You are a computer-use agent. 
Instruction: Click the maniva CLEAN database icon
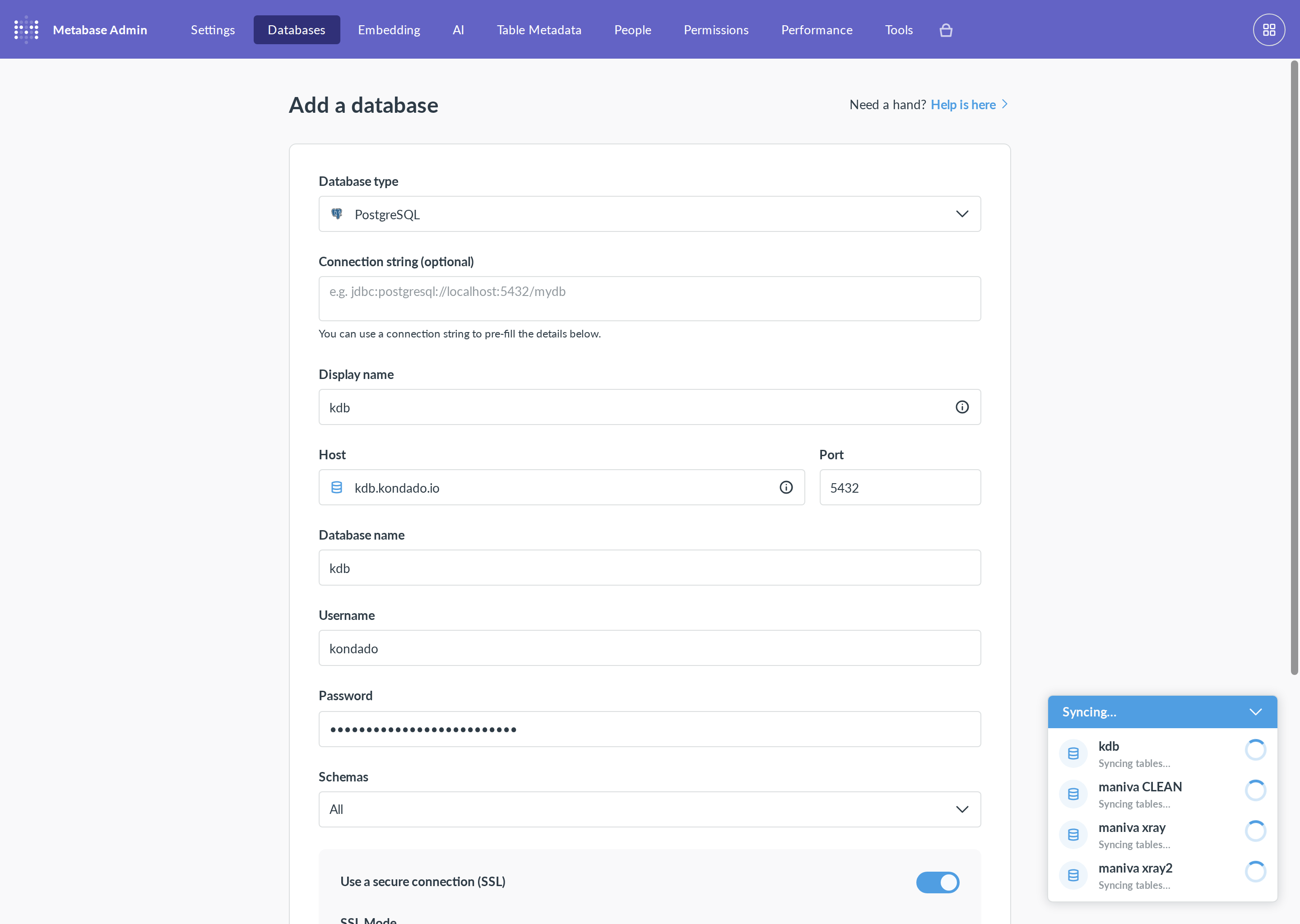click(1073, 794)
